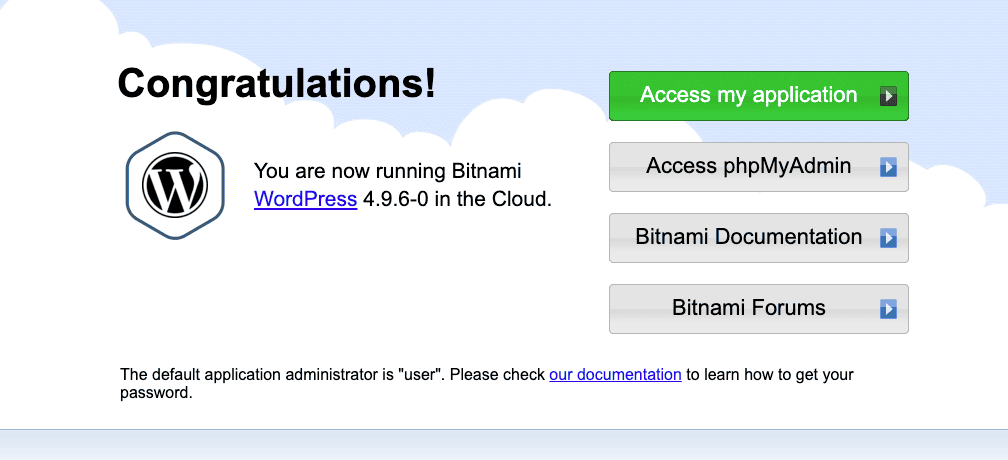Click the word "password." in the note
The height and width of the screenshot is (460, 1008).
coord(156,393)
